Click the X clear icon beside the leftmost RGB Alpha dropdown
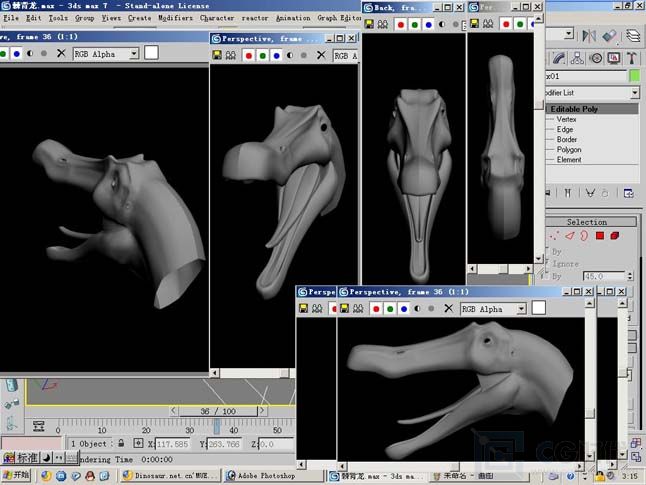646x485 pixels. click(61, 53)
